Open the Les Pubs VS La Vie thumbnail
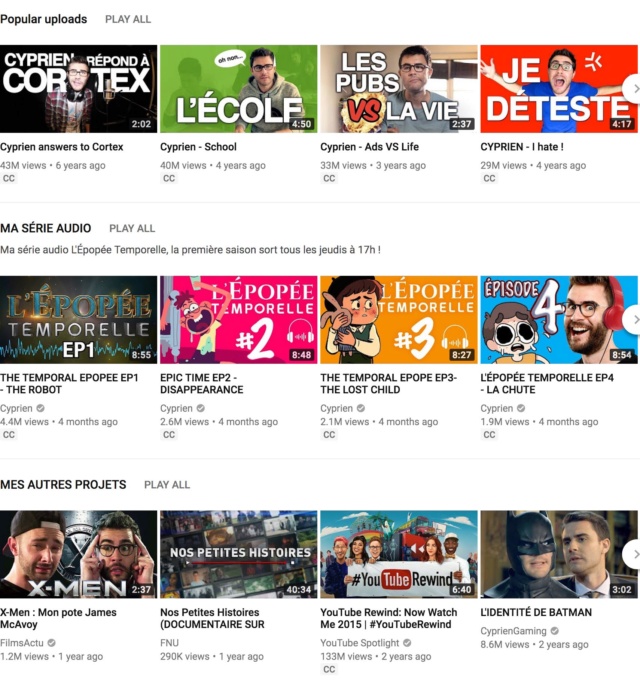 pyautogui.click(x=399, y=89)
